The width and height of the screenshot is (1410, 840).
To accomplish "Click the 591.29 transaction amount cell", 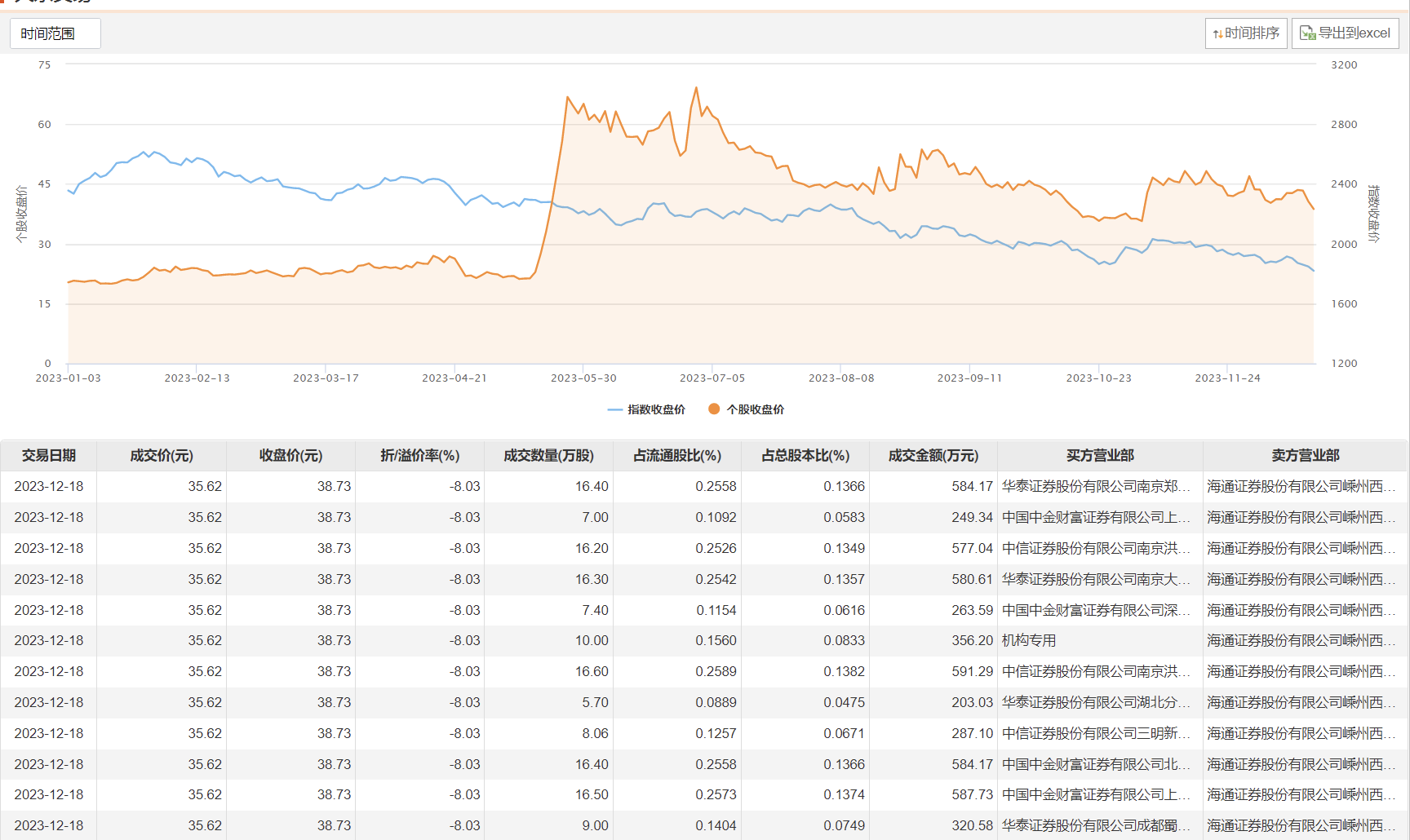I will coord(972,672).
